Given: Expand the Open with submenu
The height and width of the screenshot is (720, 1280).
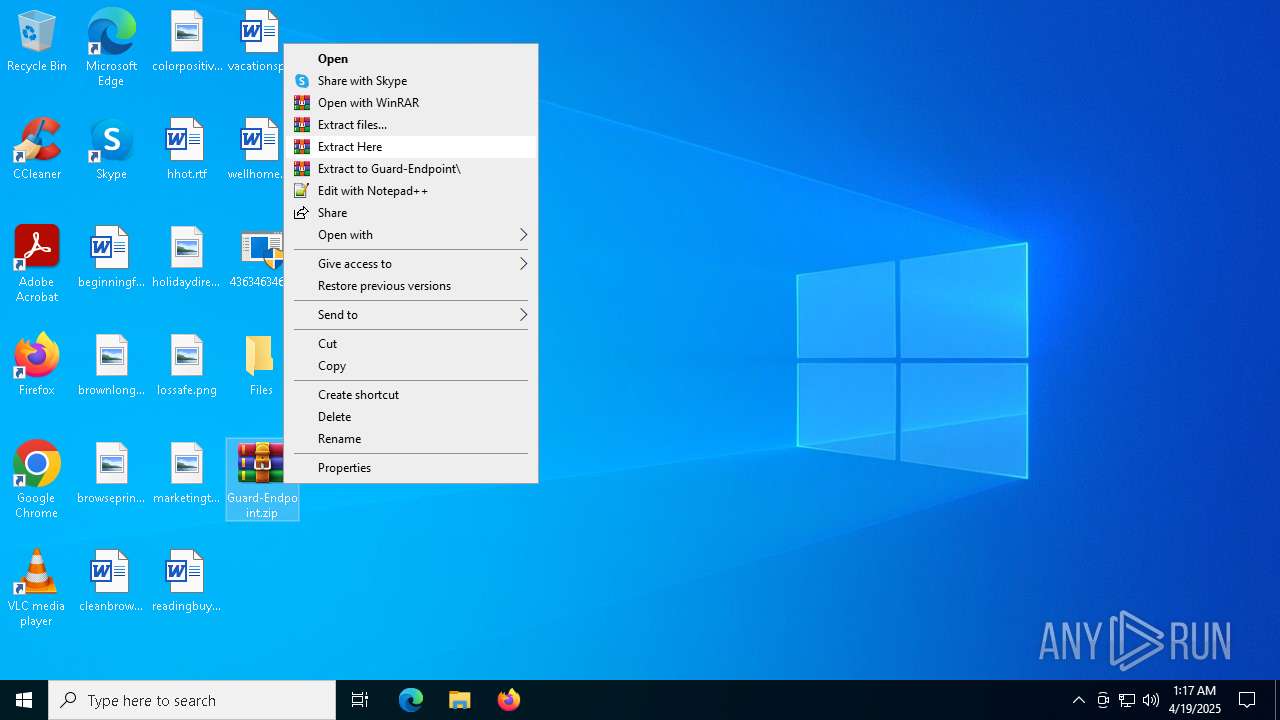Looking at the screenshot, I should click(x=411, y=235).
